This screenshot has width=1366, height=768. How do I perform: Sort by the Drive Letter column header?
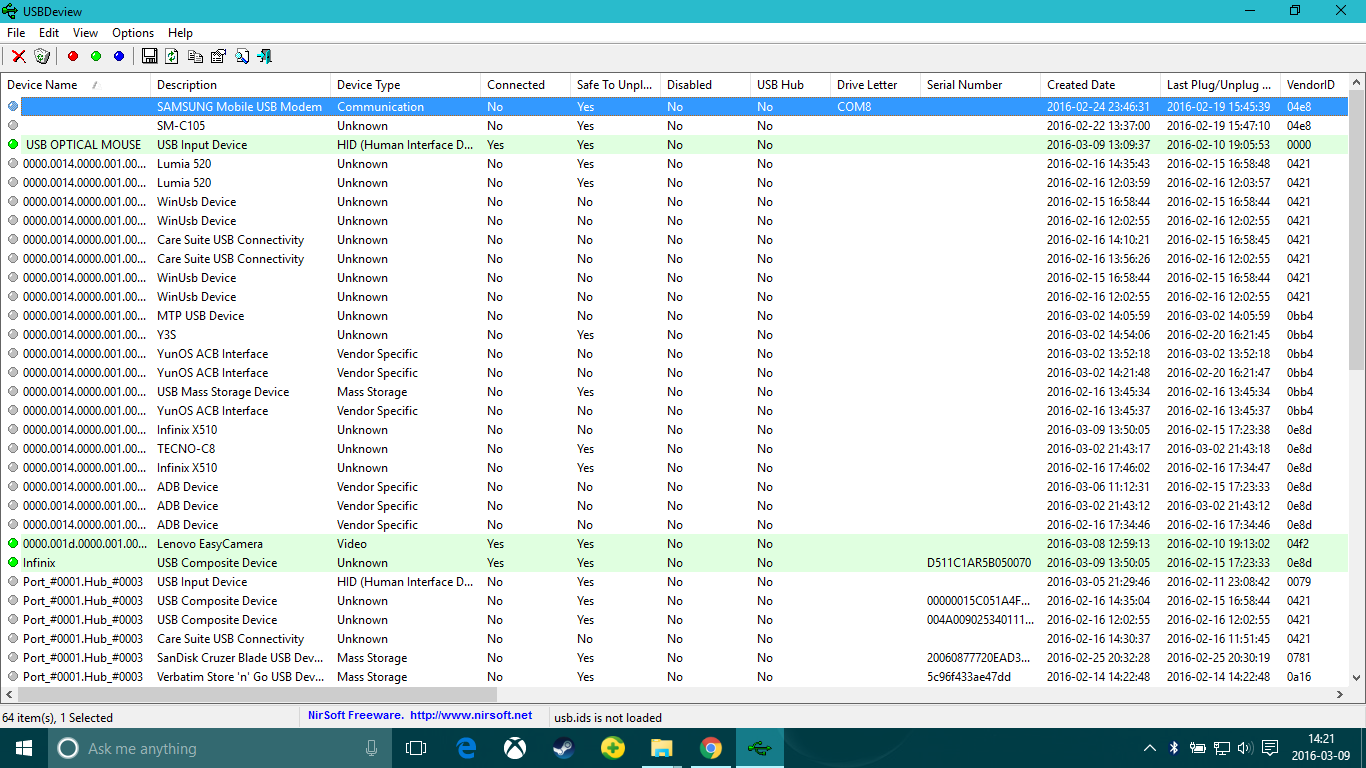click(875, 85)
